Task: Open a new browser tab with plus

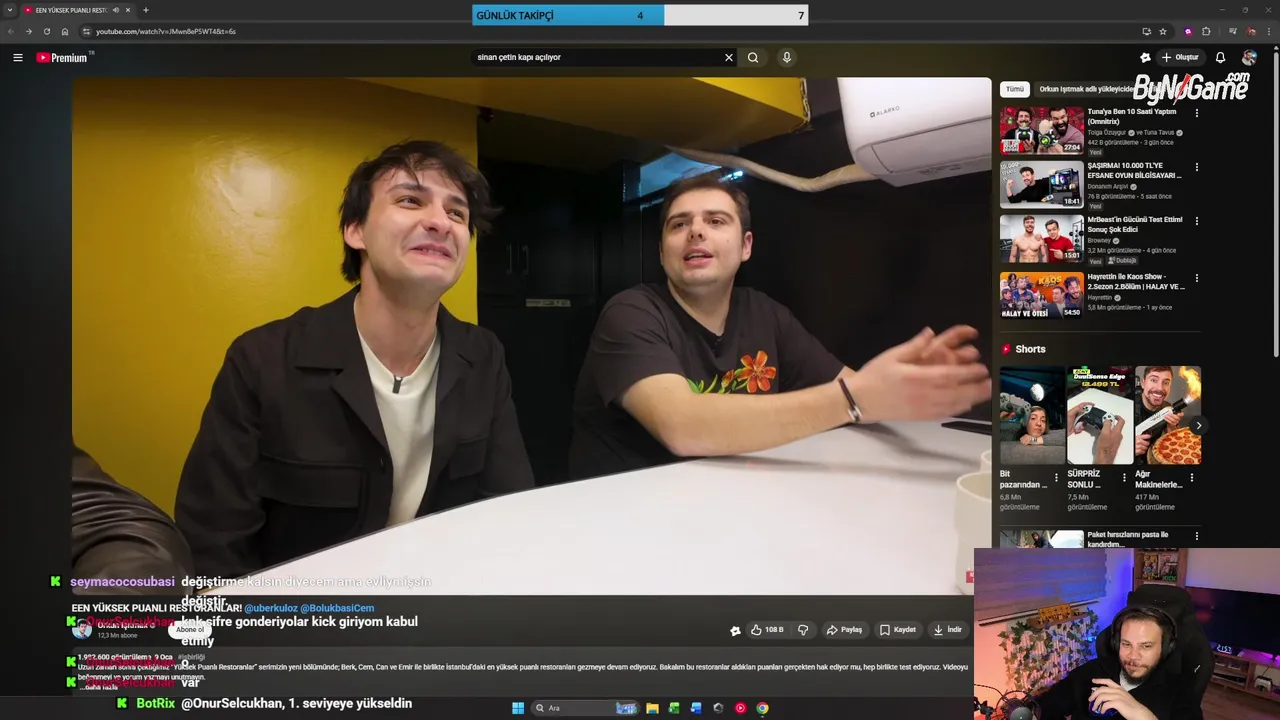Action: (x=146, y=10)
